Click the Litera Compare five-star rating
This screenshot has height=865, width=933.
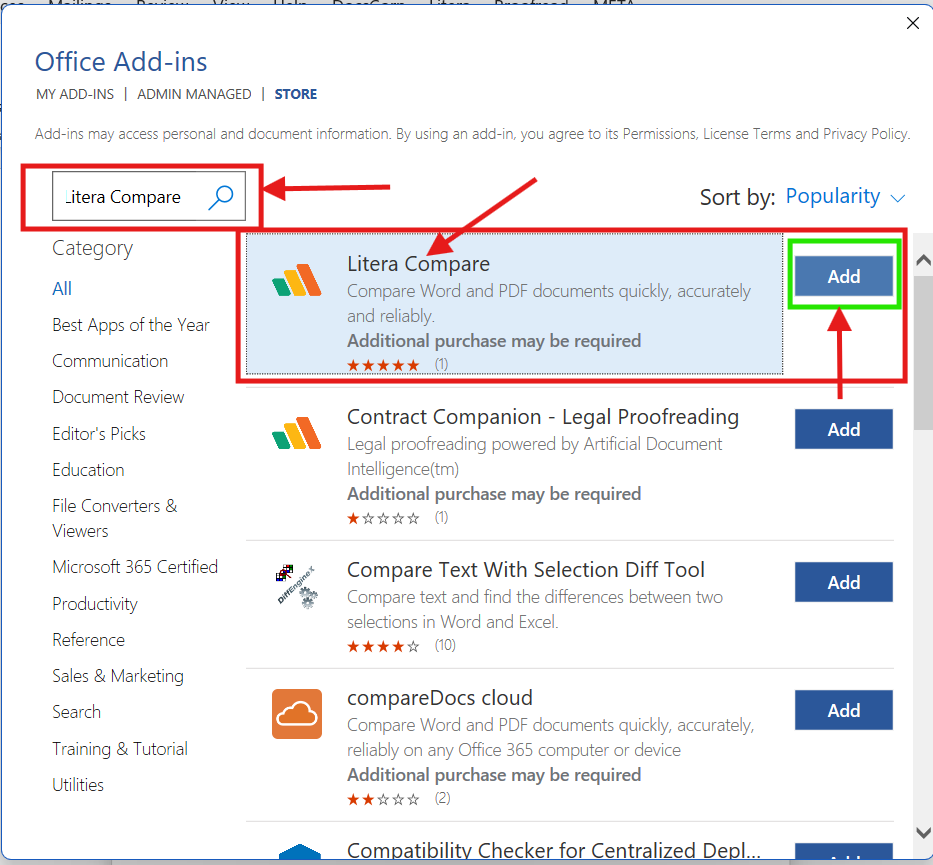pyautogui.click(x=383, y=364)
